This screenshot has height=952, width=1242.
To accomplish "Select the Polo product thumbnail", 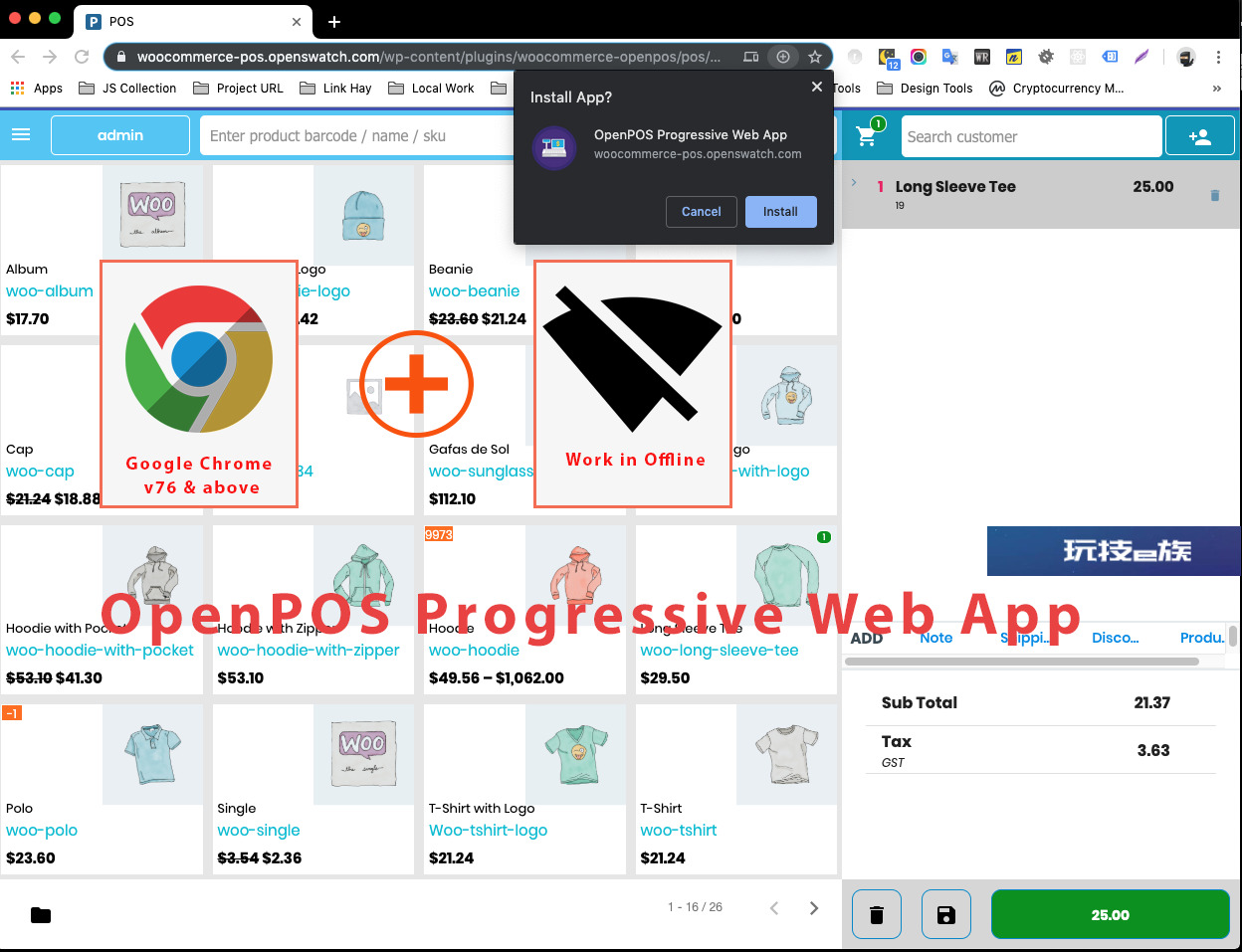I will click(152, 754).
